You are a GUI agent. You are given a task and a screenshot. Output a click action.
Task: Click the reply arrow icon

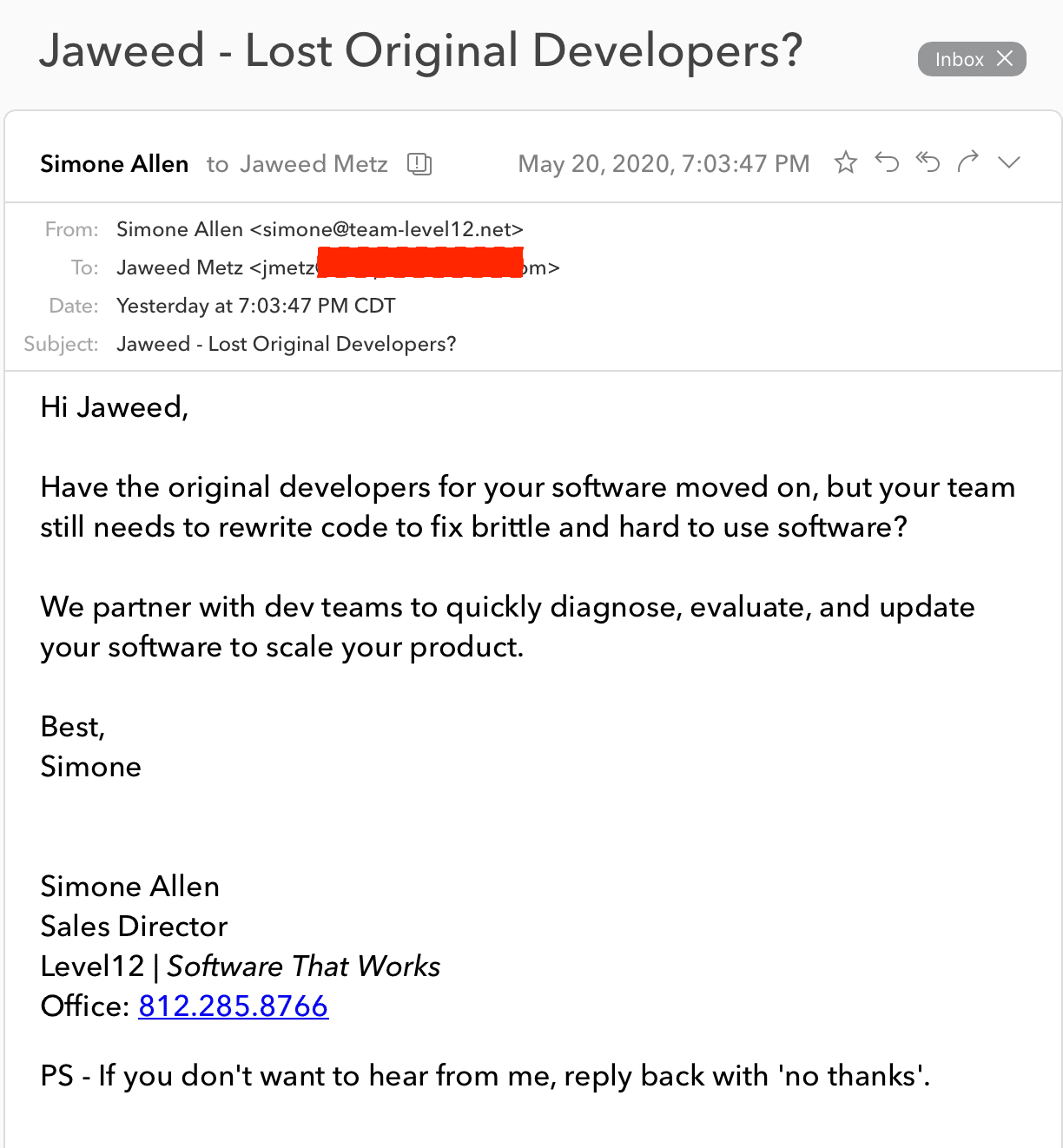tap(887, 162)
